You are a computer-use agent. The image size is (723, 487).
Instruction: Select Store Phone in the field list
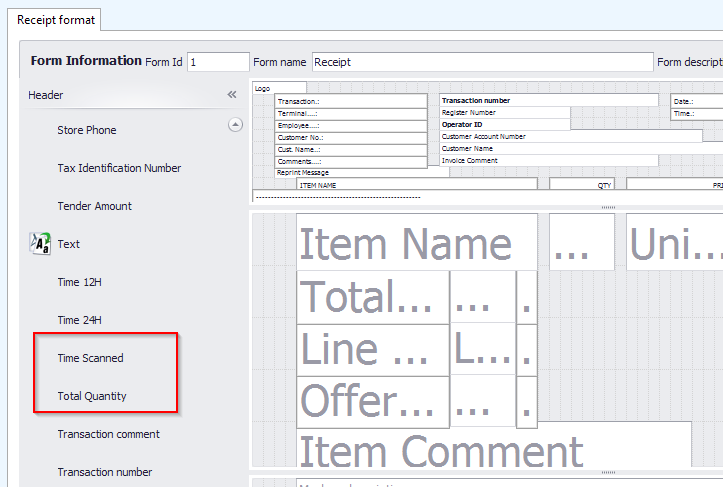pos(87,130)
